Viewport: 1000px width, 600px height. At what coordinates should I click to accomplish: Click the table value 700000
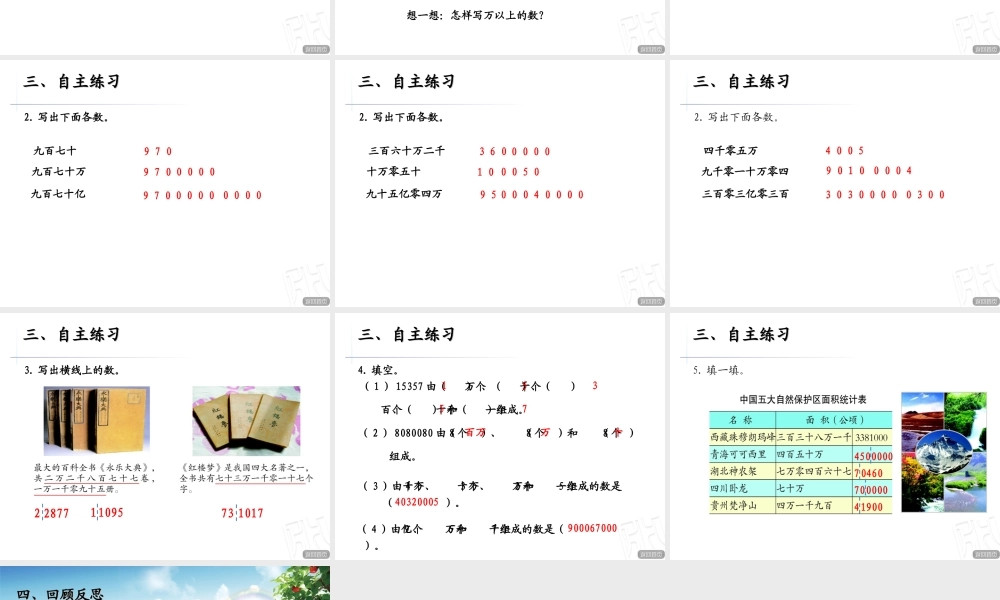click(871, 490)
